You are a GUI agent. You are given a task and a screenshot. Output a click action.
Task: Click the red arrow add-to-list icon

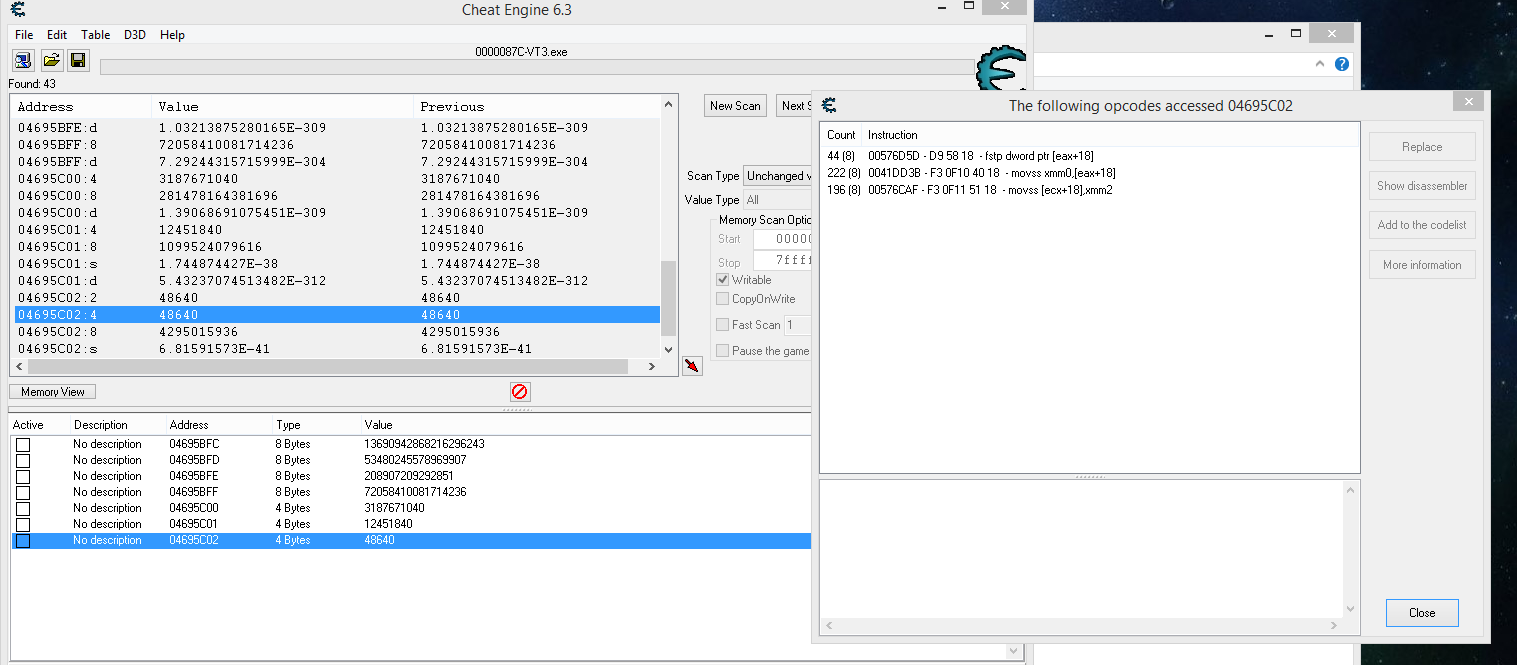coord(692,366)
